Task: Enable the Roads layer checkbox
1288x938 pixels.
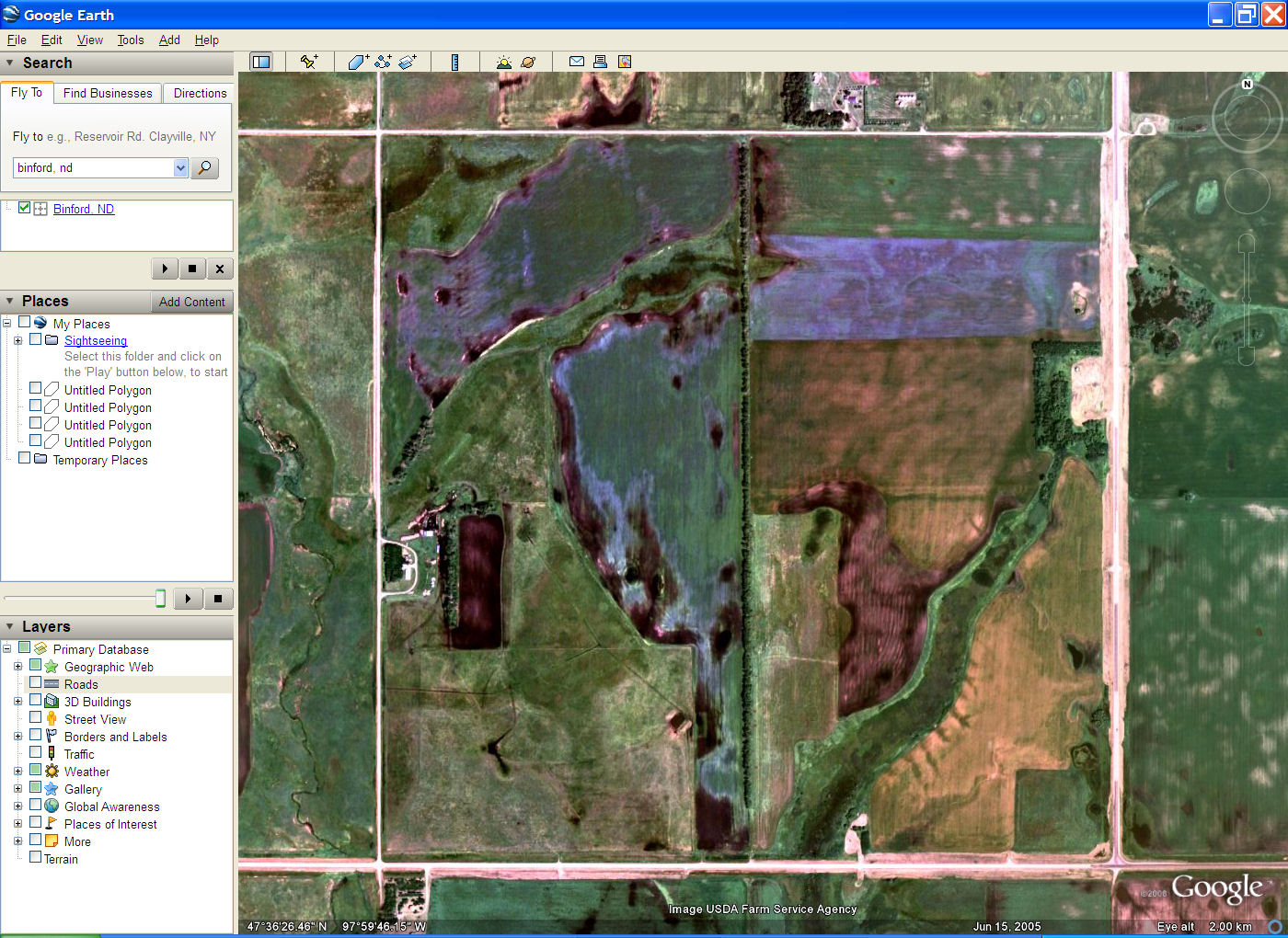Action: (35, 683)
